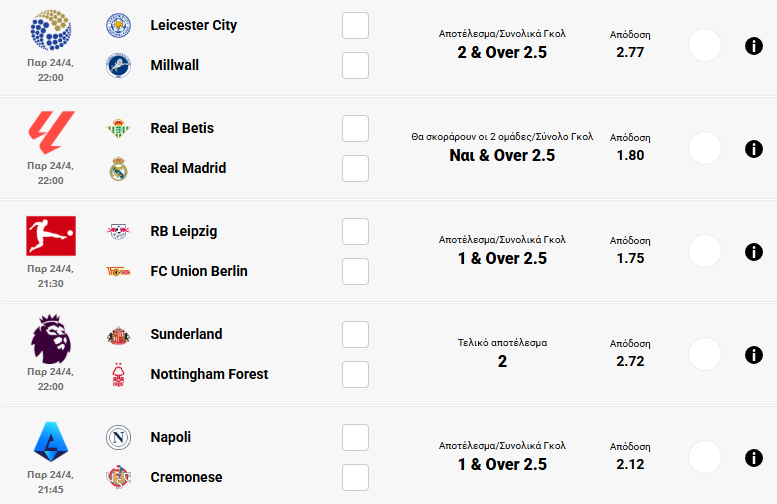
Task: Click the Bundesliga league logo
Action: click(x=50, y=236)
